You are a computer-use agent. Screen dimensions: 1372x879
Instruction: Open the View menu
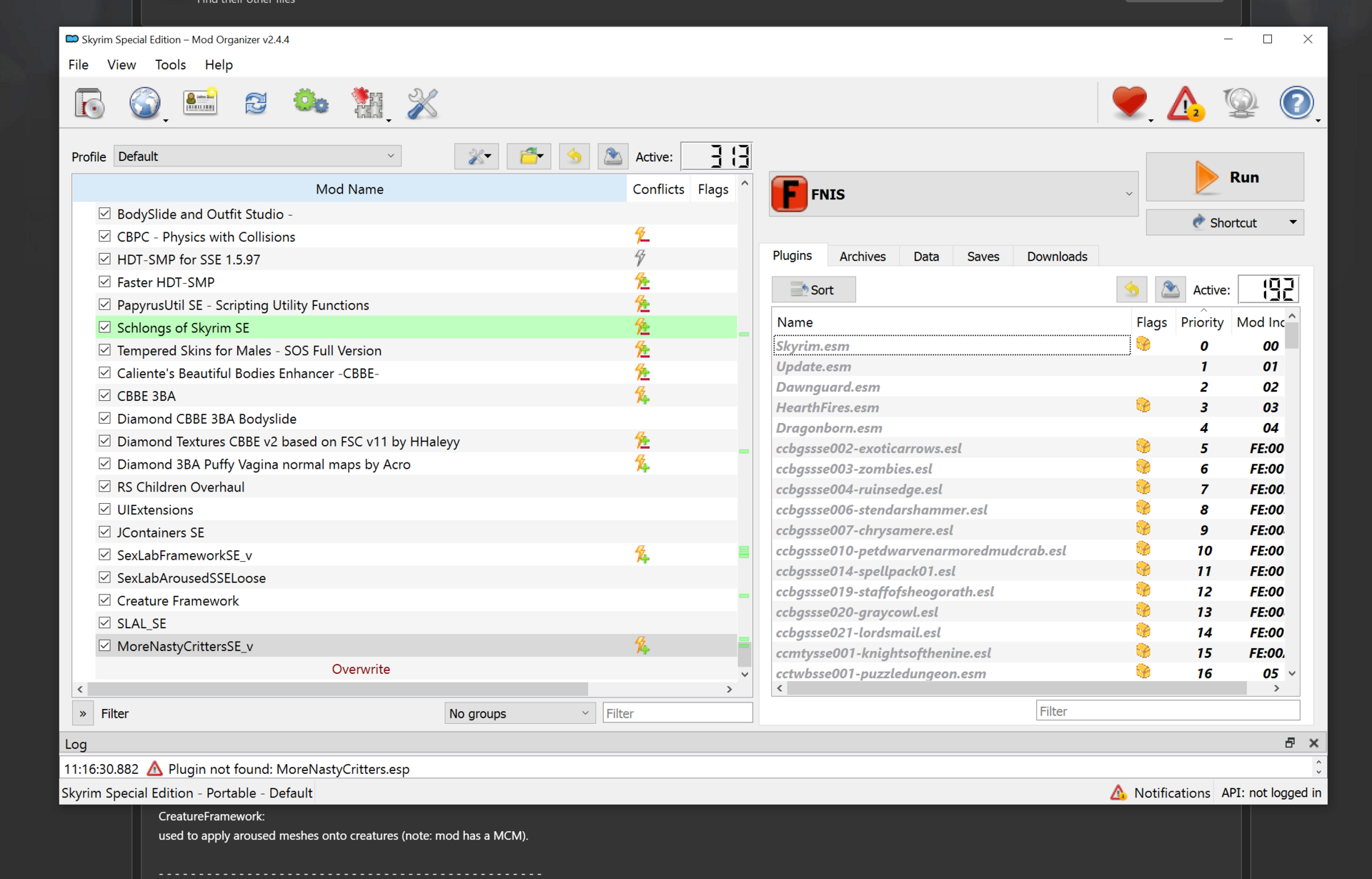(x=121, y=64)
